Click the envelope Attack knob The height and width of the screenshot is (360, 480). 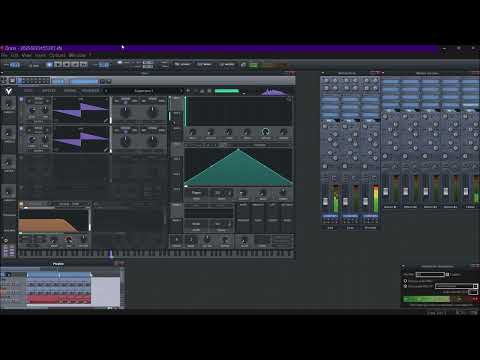211,132
